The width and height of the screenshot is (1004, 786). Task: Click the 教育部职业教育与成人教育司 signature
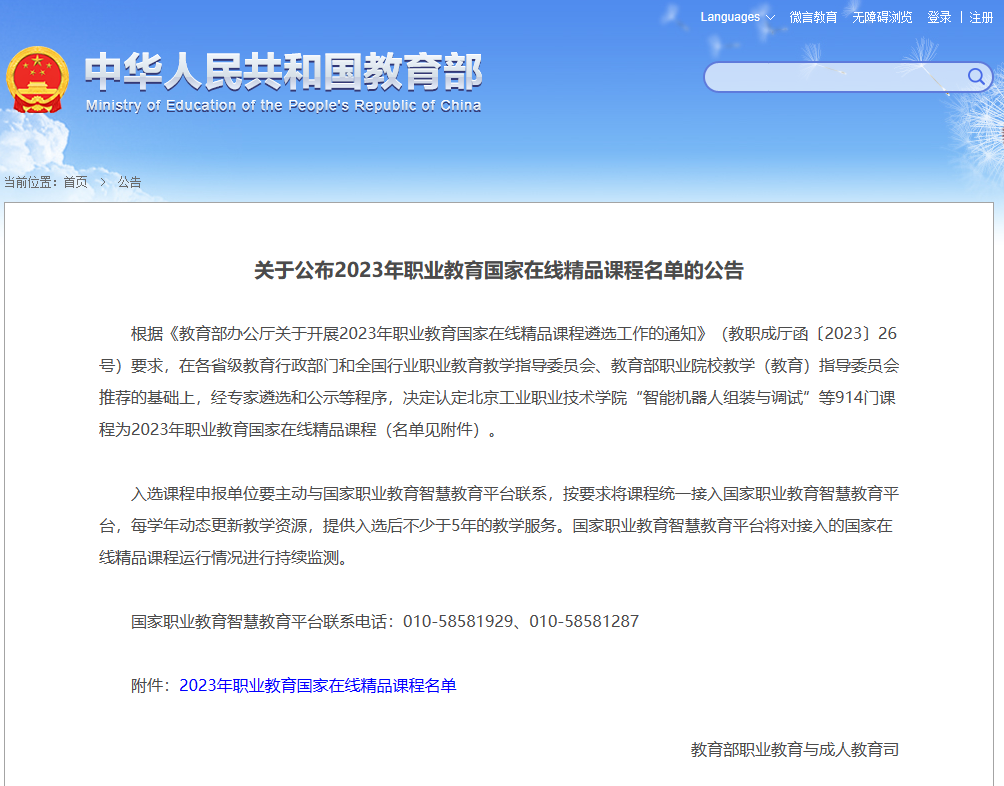(794, 750)
